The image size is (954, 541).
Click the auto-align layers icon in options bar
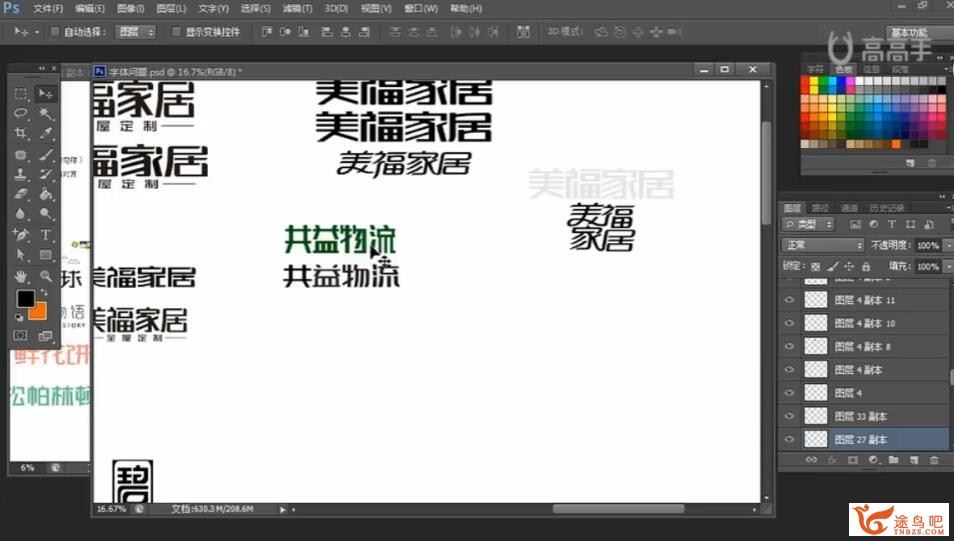(x=523, y=32)
